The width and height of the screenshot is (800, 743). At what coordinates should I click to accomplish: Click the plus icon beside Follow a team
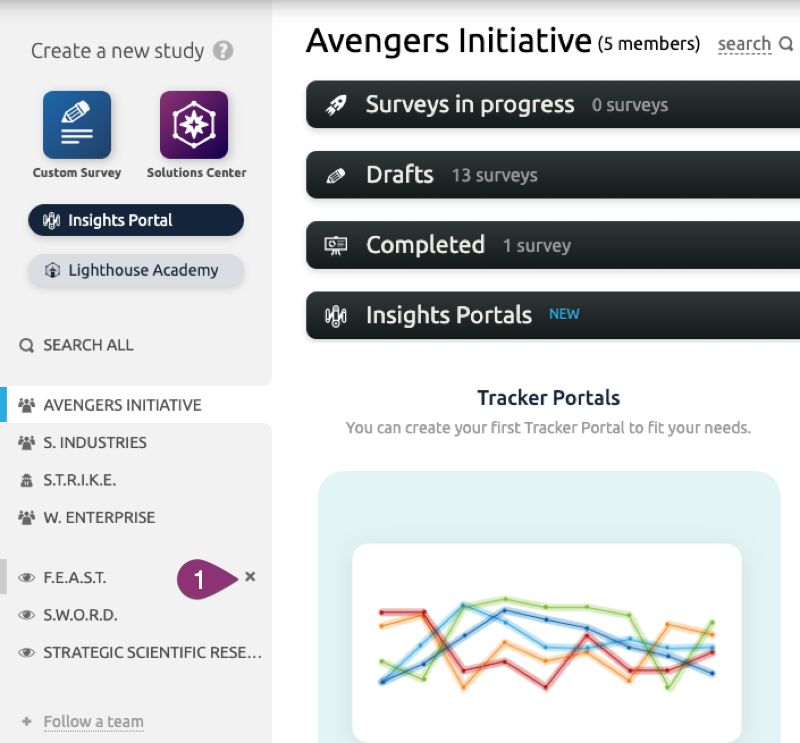(27, 721)
